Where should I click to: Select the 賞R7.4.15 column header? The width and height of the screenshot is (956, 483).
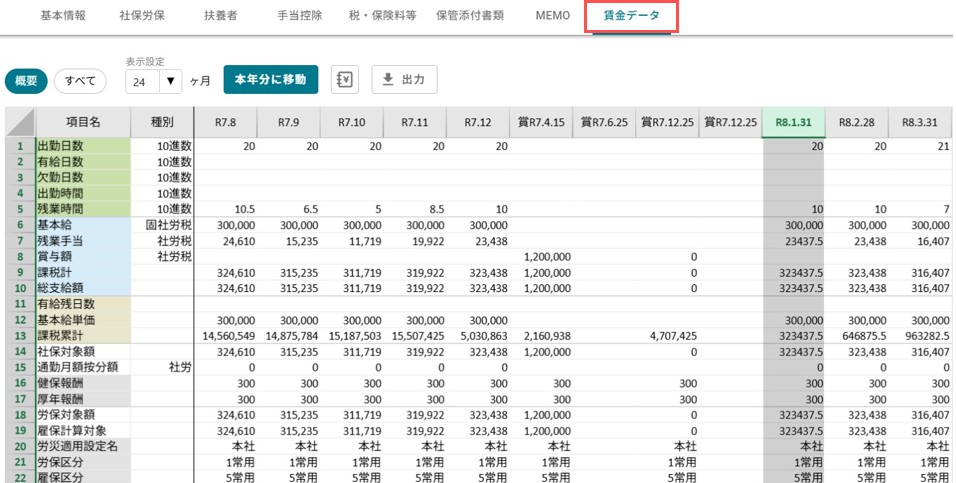coord(541,123)
